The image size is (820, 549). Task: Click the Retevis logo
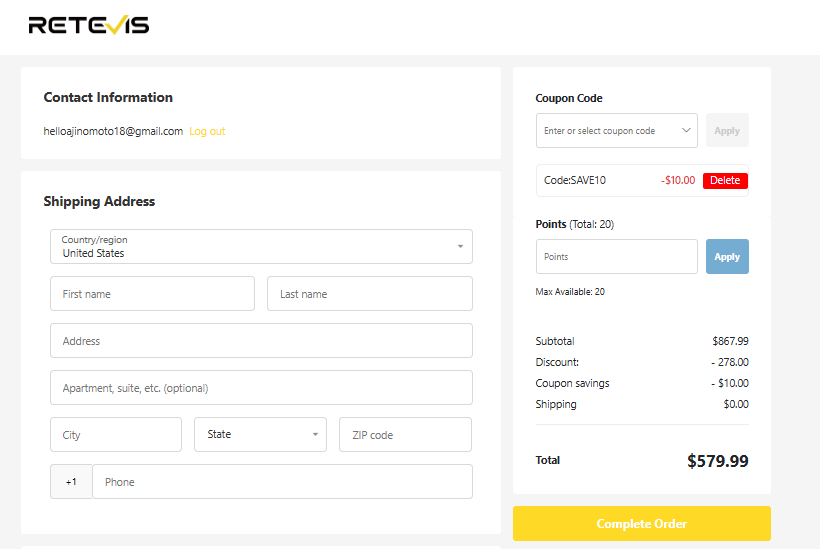click(89, 25)
